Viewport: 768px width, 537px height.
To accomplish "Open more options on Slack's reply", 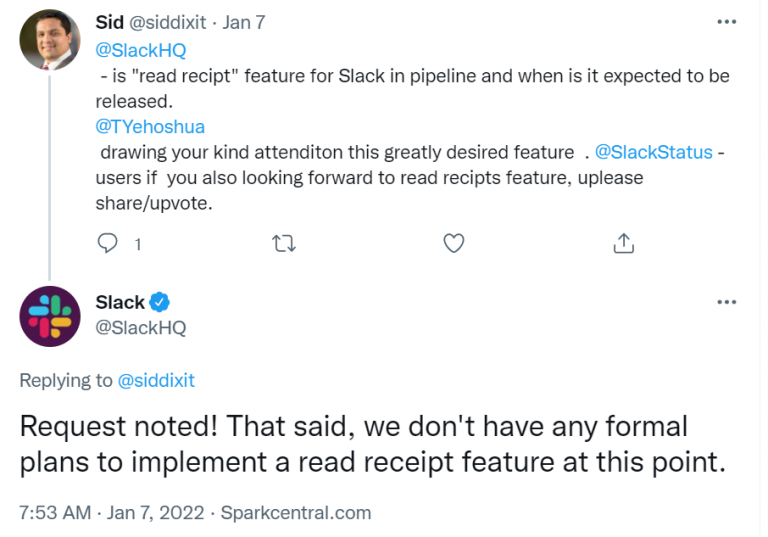I will [728, 302].
